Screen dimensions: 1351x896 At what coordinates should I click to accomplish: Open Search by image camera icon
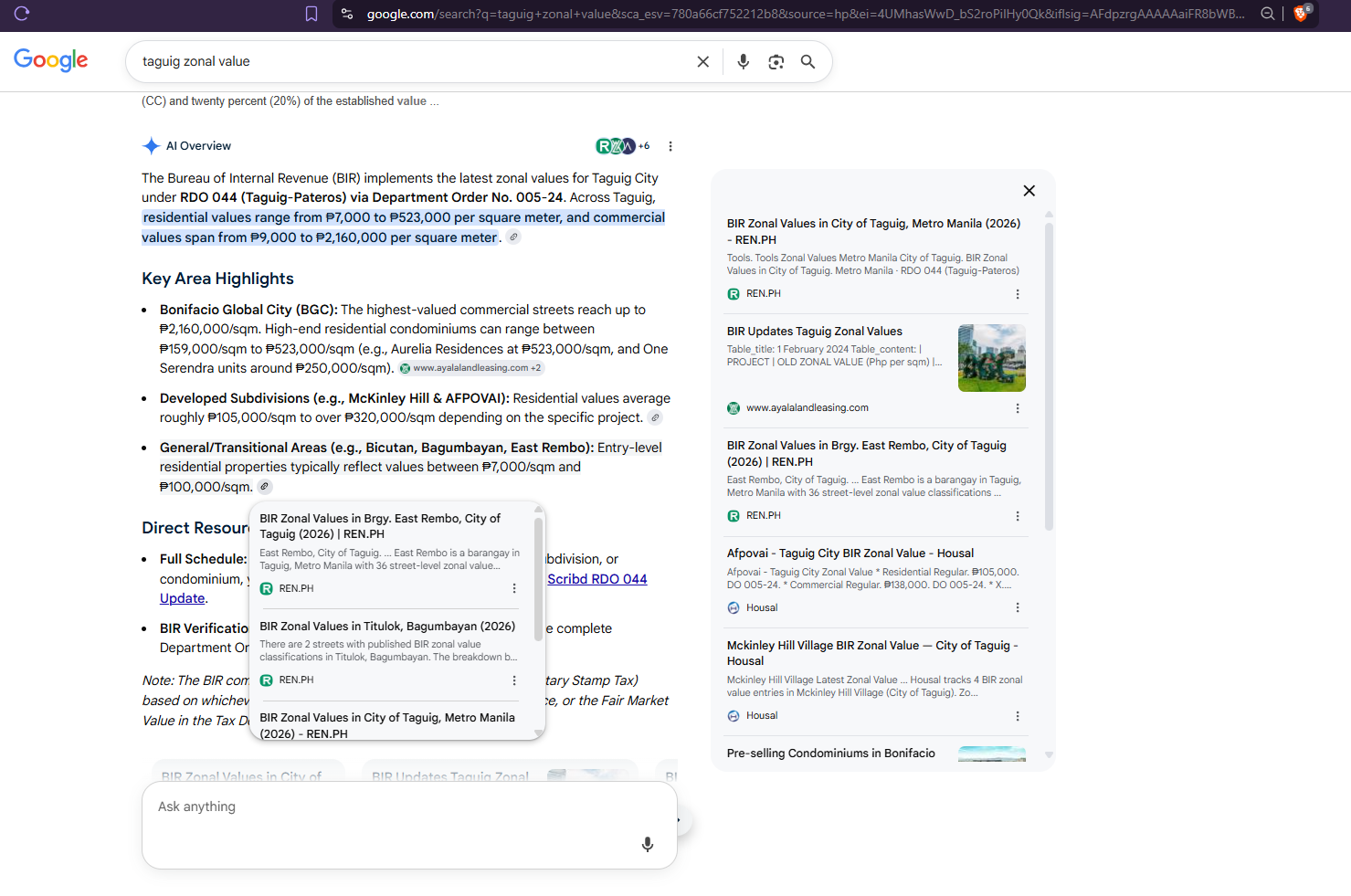click(776, 61)
